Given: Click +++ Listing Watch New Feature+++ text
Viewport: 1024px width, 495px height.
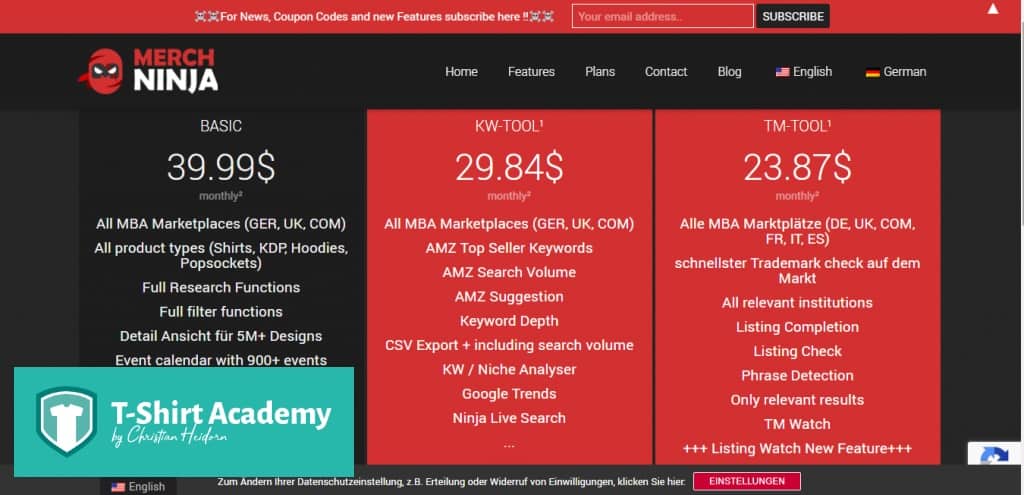Looking at the screenshot, I should [x=797, y=449].
